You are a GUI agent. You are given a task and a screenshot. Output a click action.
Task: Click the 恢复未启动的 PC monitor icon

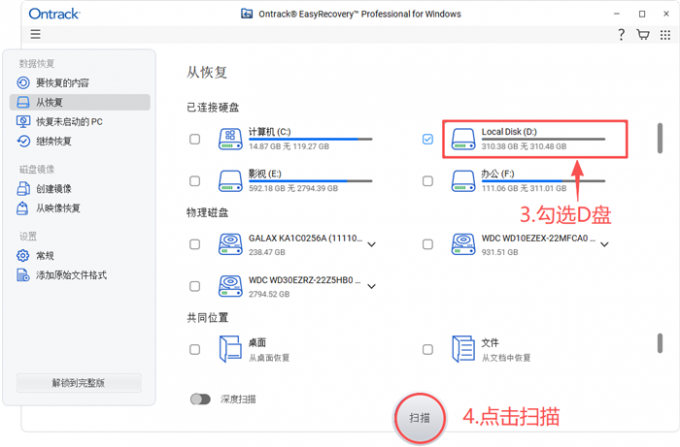(x=23, y=121)
